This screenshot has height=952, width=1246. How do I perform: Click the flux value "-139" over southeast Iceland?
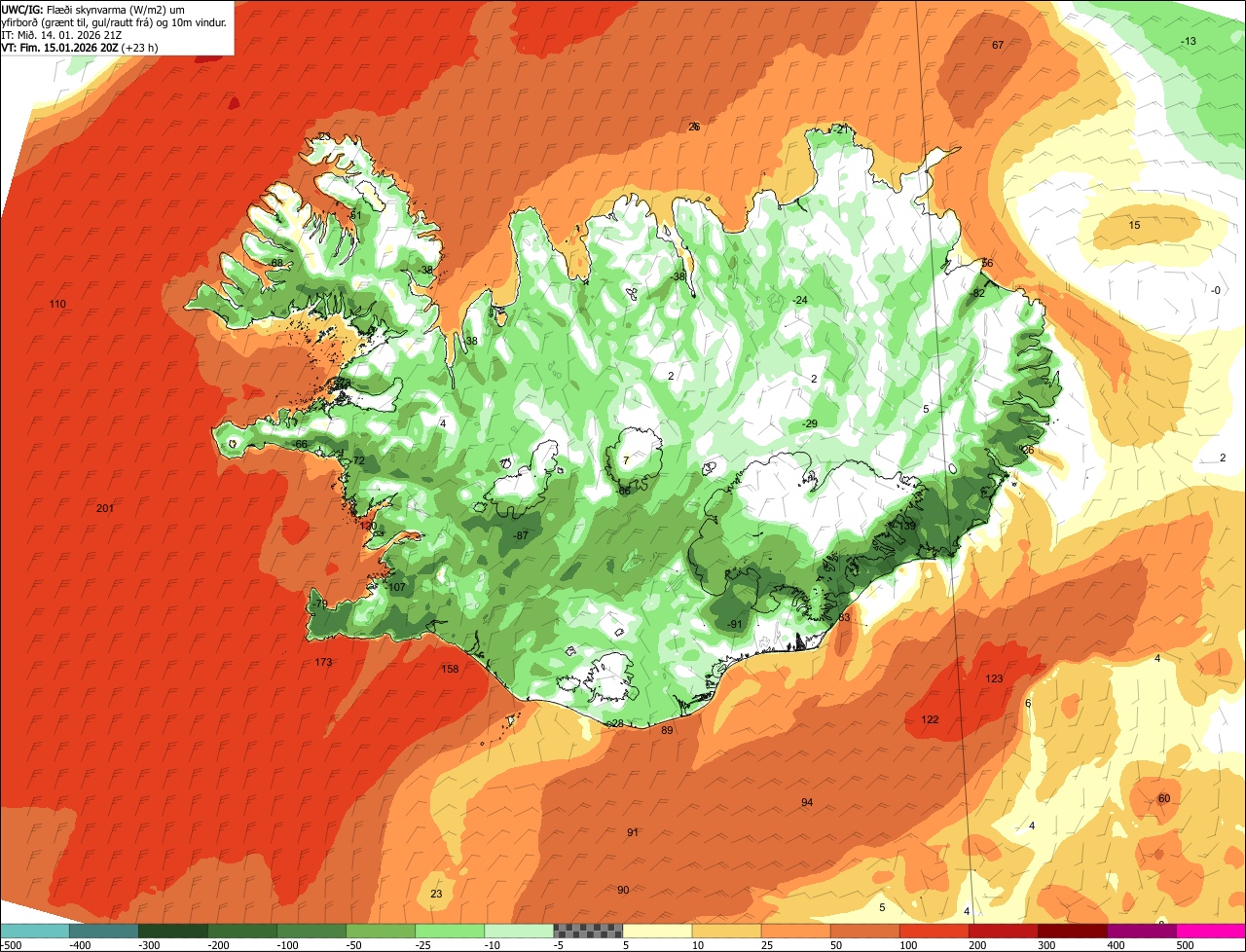(904, 526)
